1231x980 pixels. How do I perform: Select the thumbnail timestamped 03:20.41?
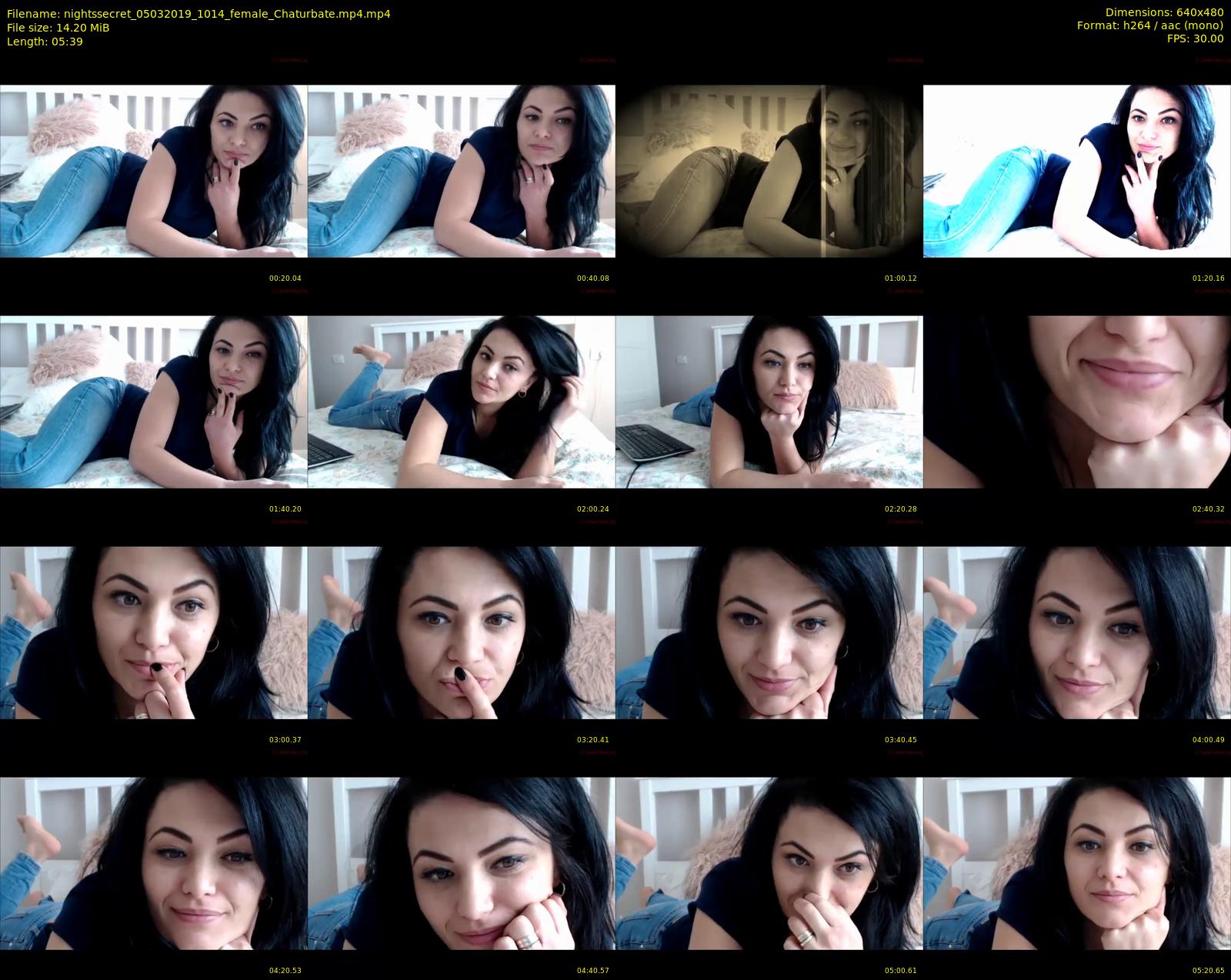462,632
